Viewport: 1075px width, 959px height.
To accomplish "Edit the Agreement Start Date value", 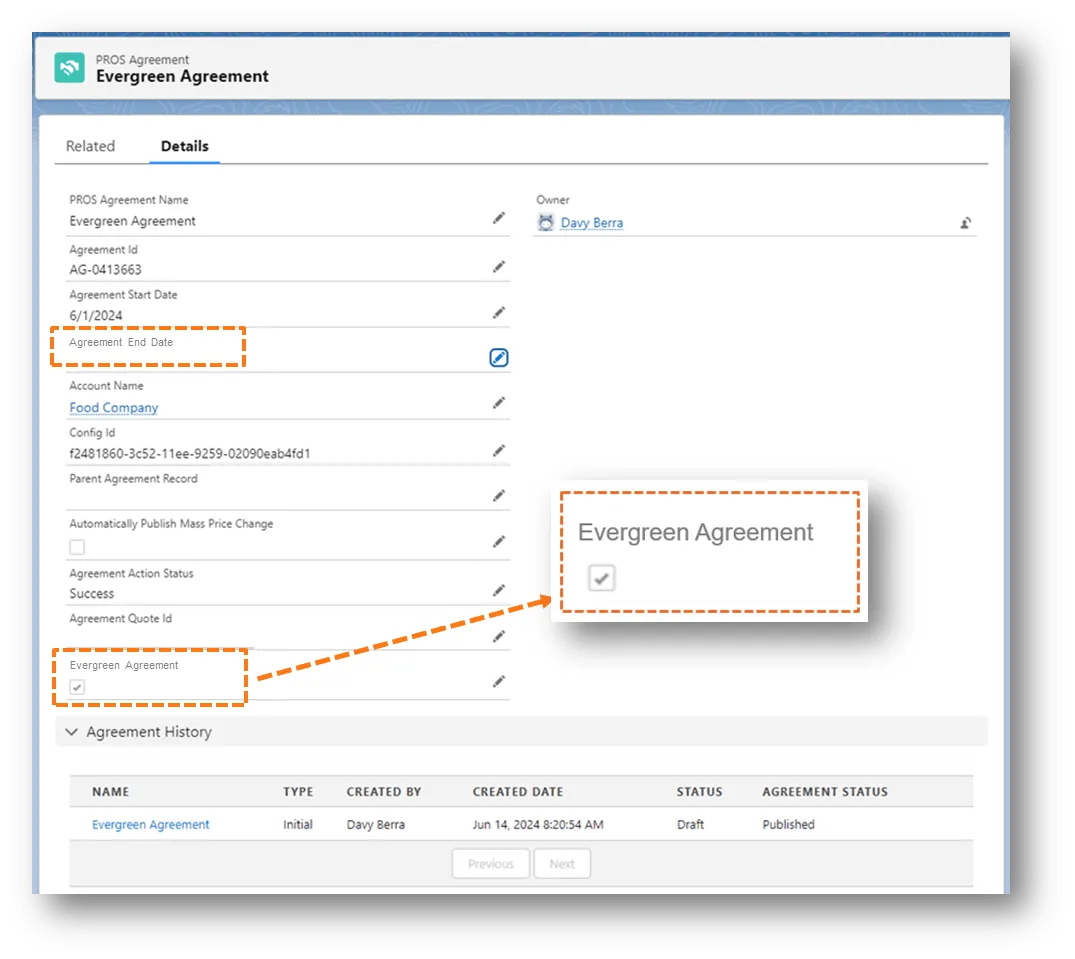I will 498,313.
